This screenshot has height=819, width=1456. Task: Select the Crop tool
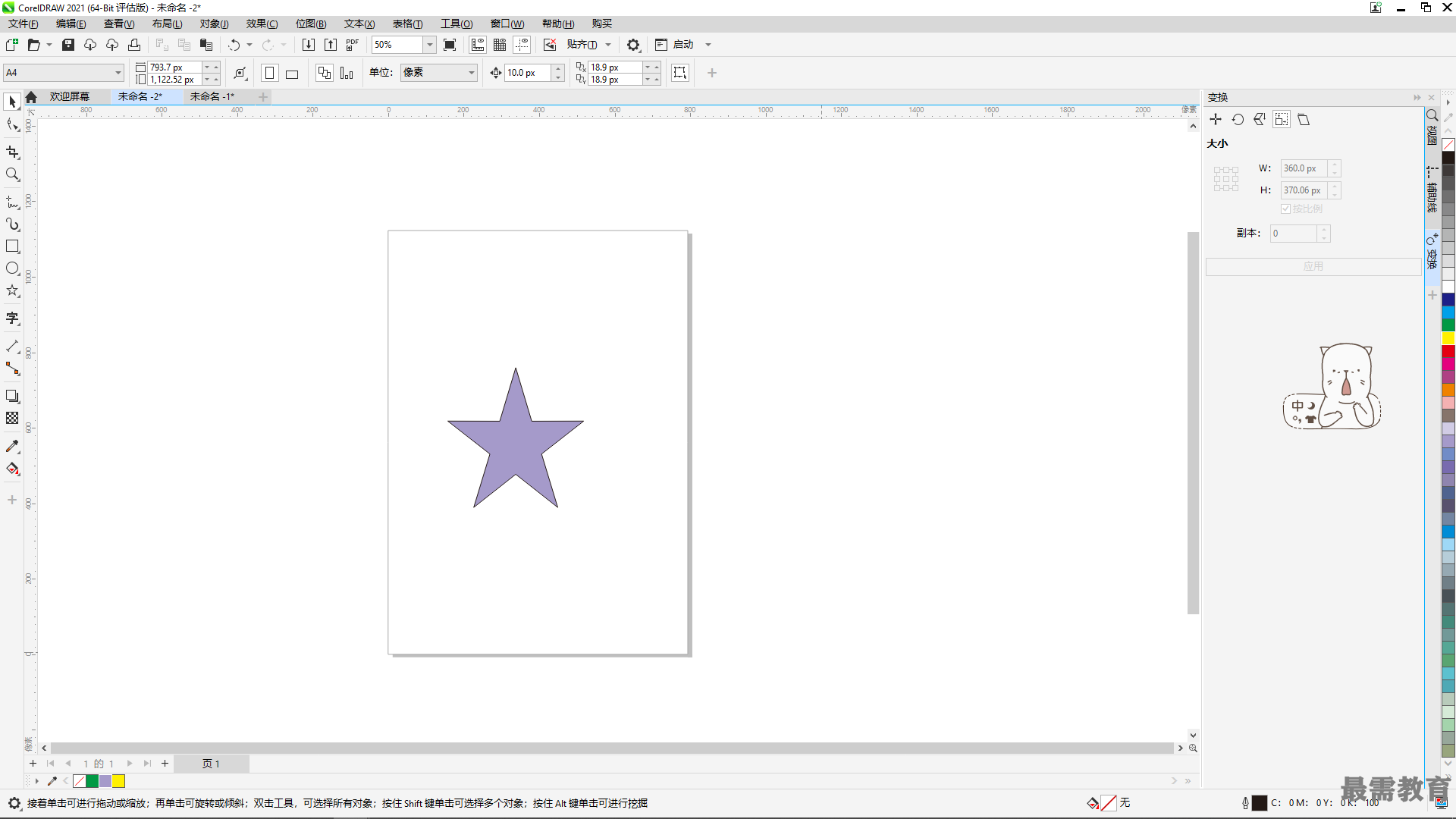(12, 152)
